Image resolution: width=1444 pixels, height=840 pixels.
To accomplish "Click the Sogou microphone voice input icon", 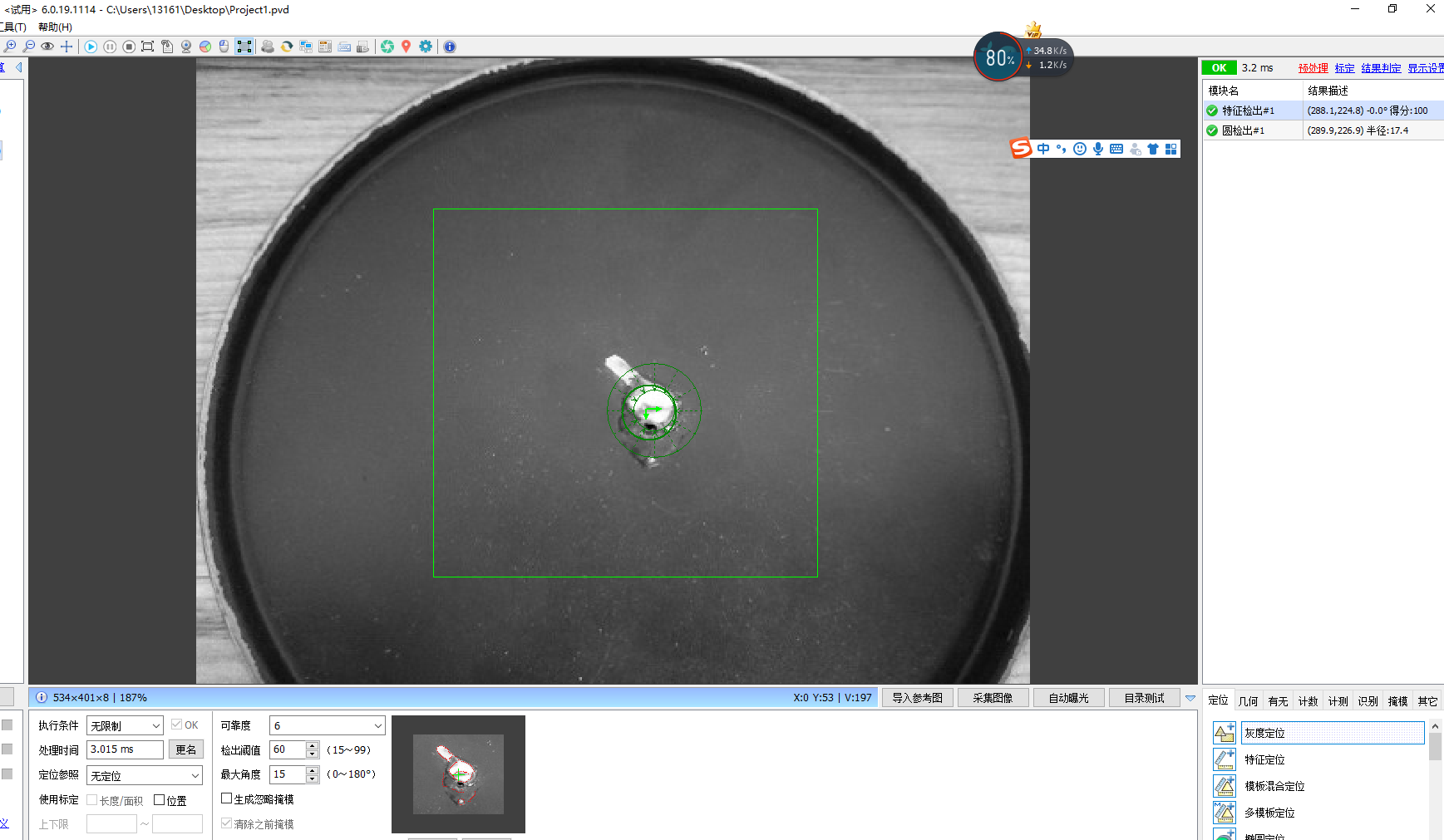I will tap(1098, 149).
